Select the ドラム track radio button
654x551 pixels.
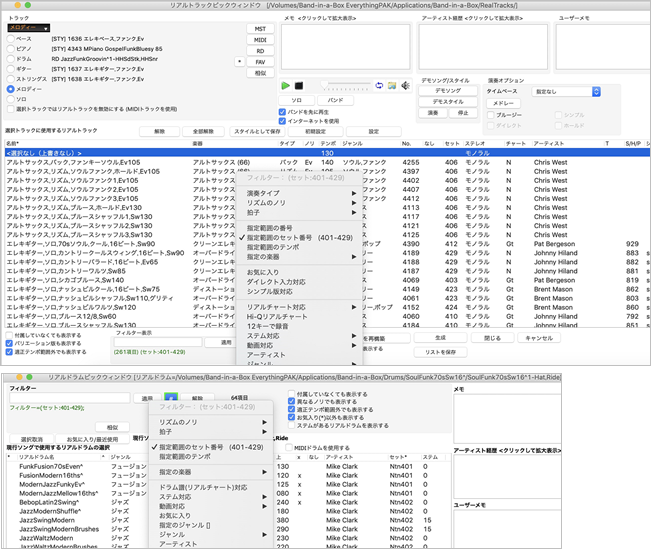[11, 59]
